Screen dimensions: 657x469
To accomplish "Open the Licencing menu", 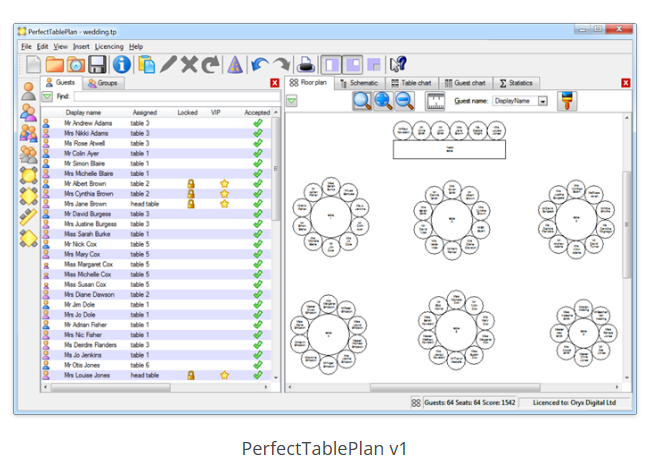I will [x=109, y=47].
